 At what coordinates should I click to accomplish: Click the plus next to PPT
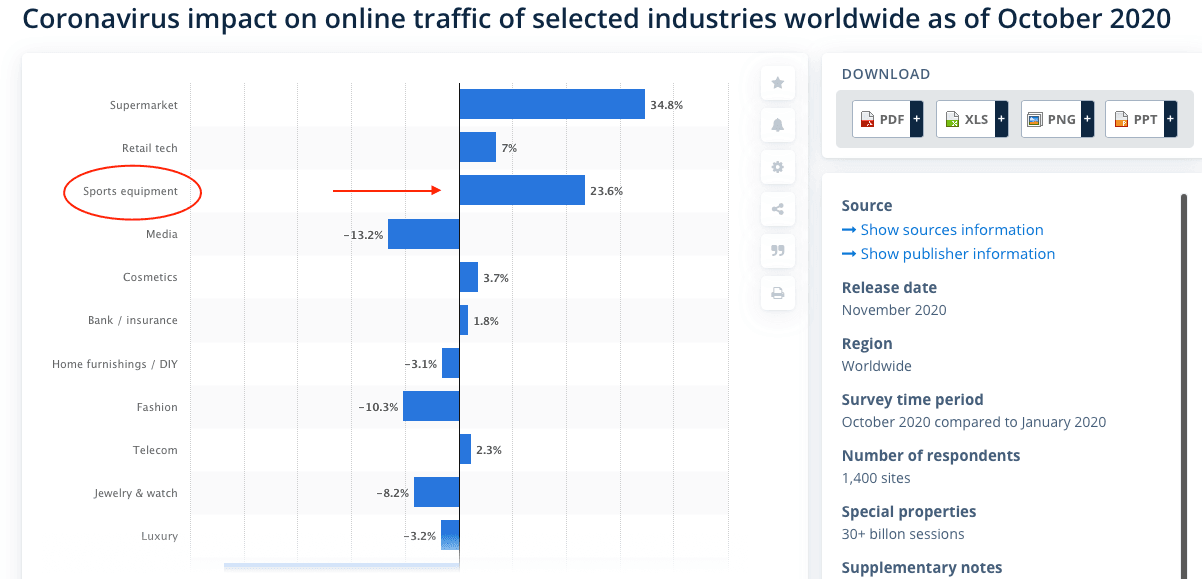1170,119
